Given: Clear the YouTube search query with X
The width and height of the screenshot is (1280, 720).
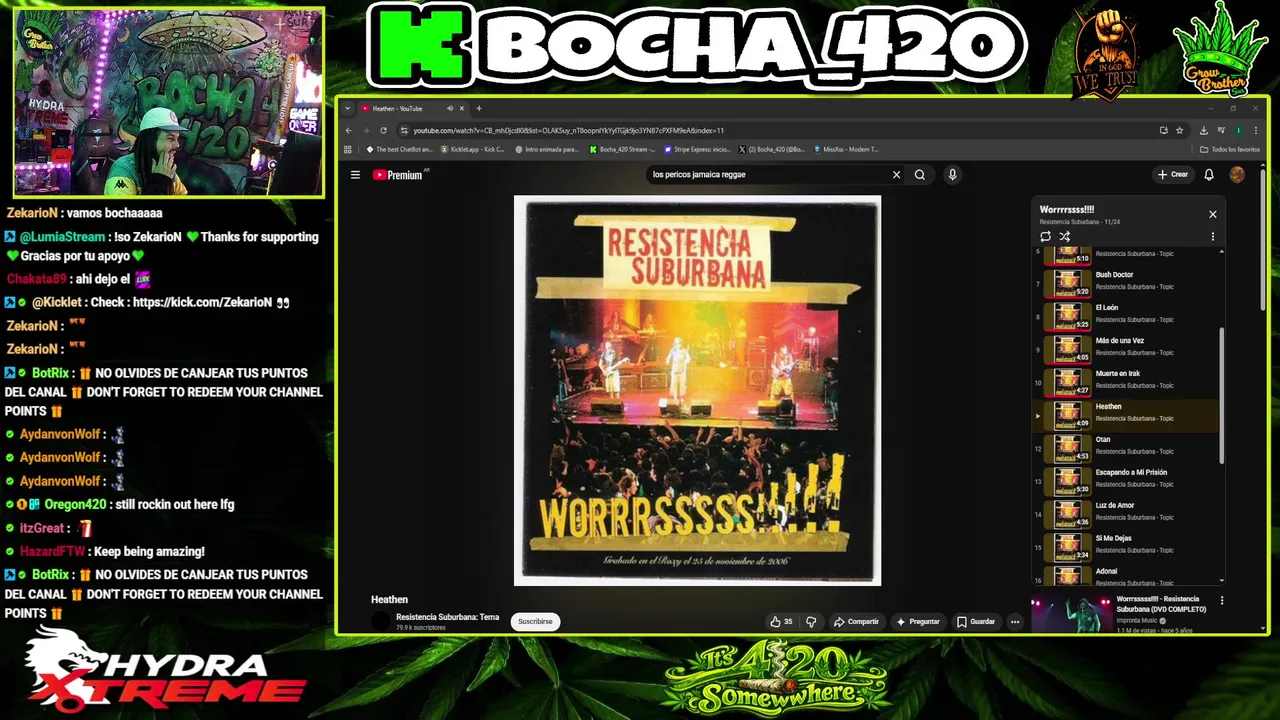Looking at the screenshot, I should click(x=896, y=175).
